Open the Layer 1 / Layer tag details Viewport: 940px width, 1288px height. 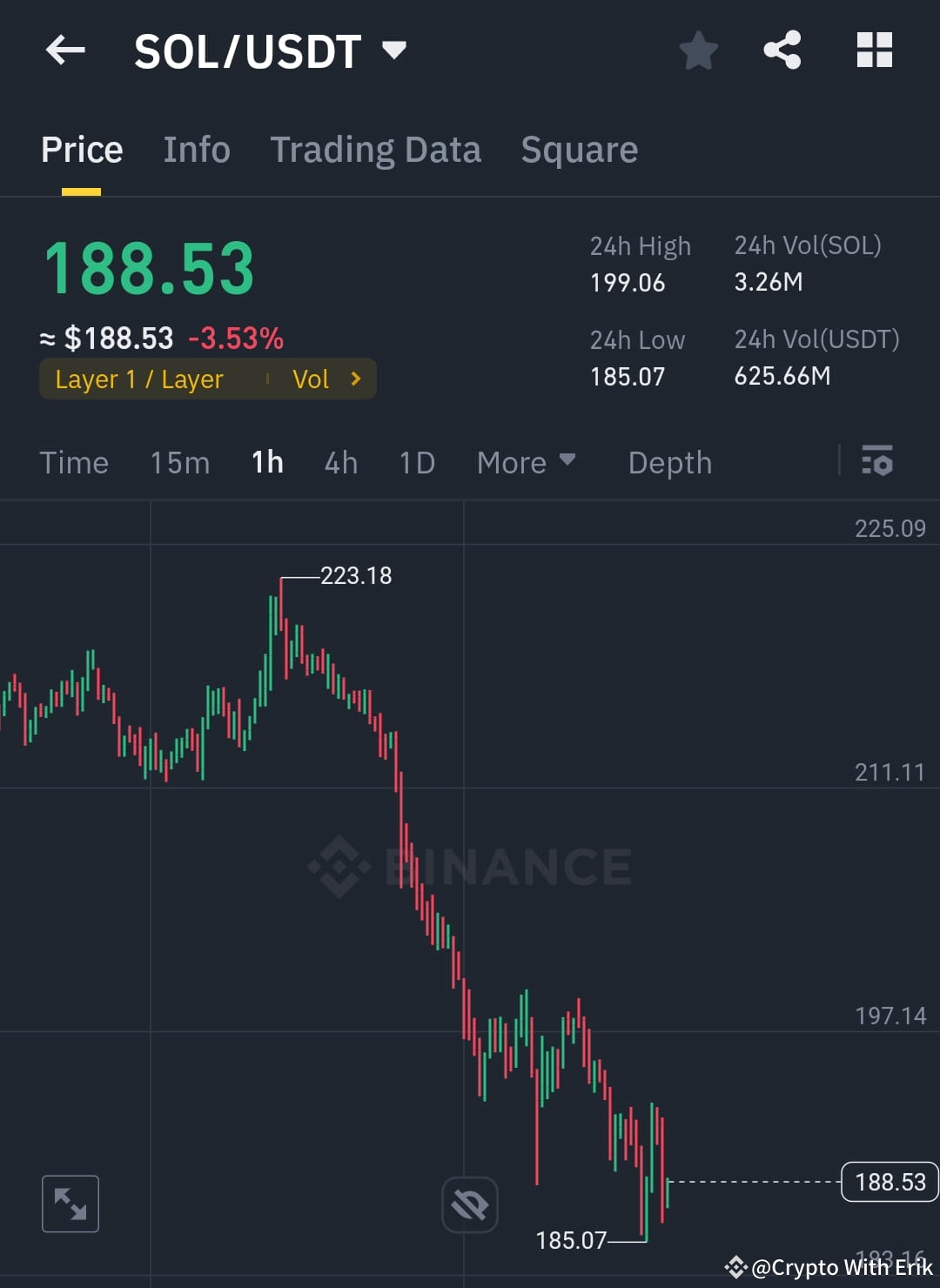139,379
